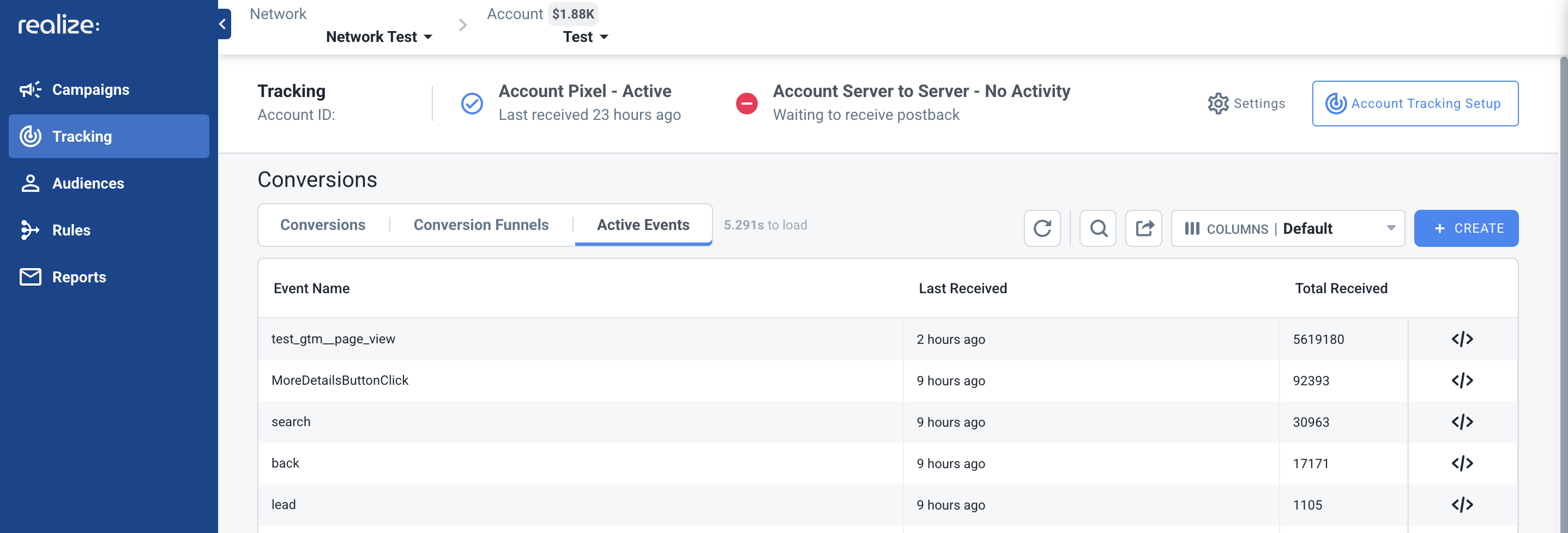
Task: Click 'Account Server to Server - No Activity' heading
Action: [921, 90]
